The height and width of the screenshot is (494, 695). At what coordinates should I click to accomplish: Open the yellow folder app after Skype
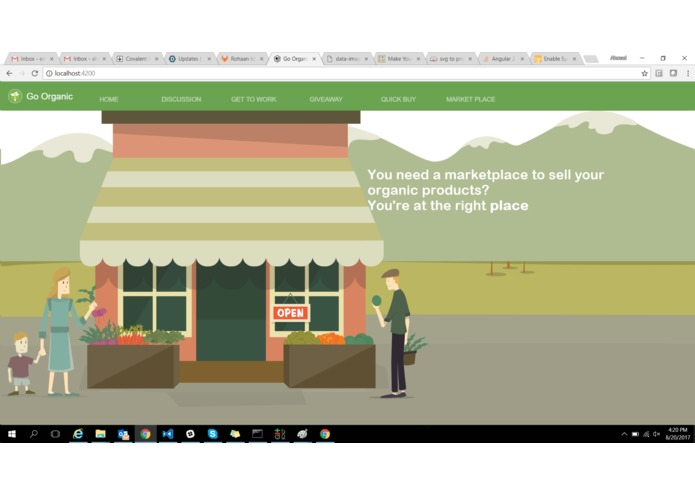235,434
